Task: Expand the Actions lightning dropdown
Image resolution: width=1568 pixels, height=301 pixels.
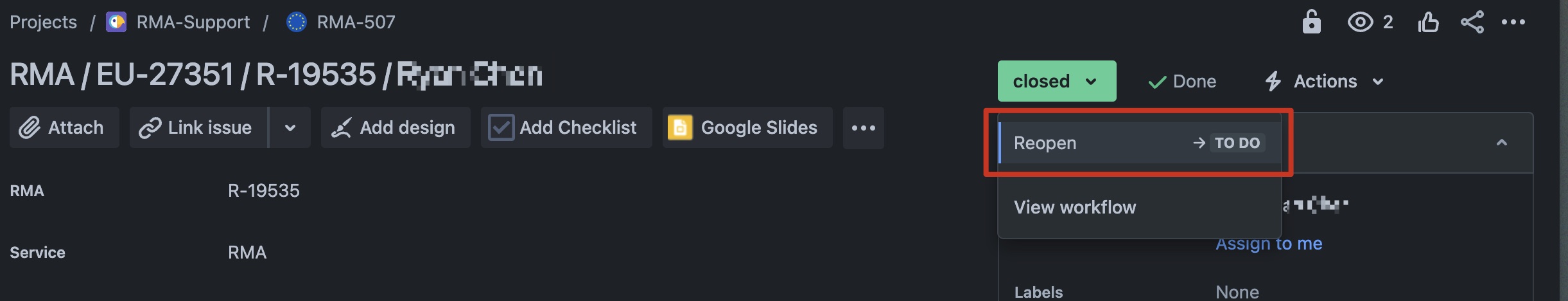Action: point(1324,81)
